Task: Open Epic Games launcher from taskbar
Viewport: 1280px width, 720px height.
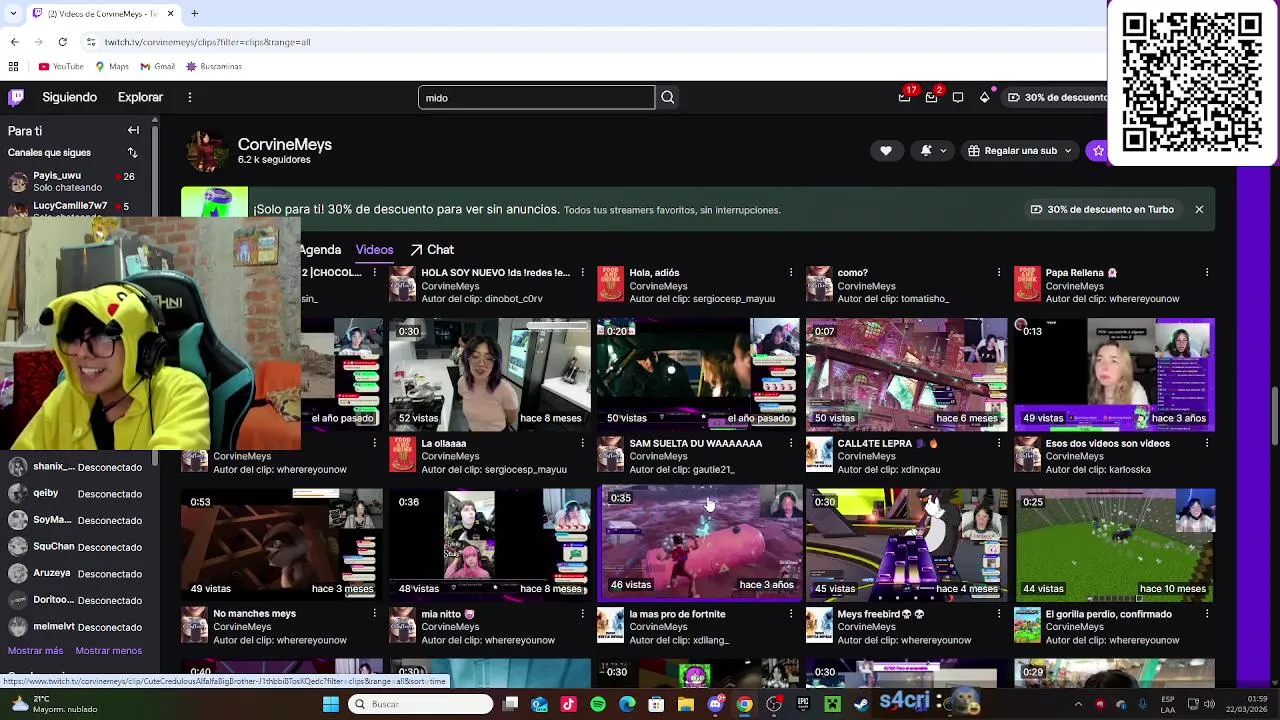Action: pos(803,704)
